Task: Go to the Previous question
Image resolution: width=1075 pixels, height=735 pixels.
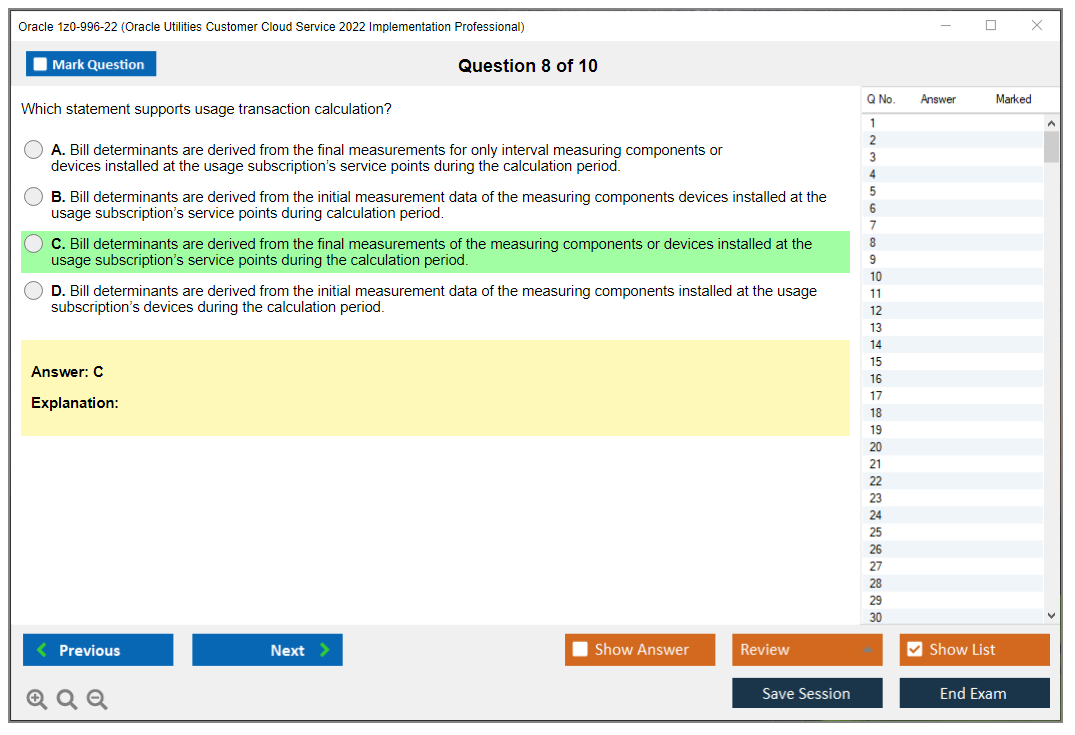Action: (x=97, y=650)
